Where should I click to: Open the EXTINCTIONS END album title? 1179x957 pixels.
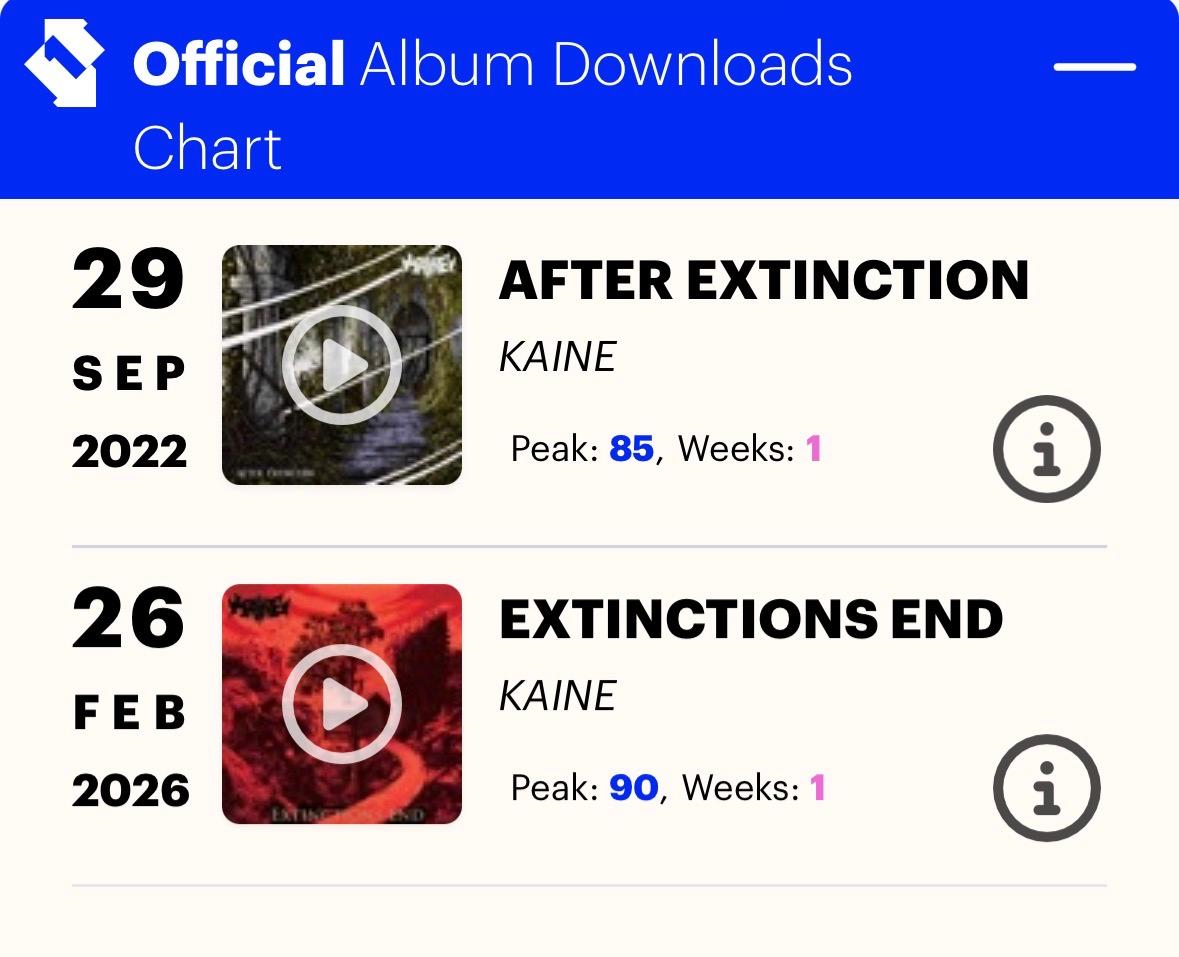tap(750, 619)
